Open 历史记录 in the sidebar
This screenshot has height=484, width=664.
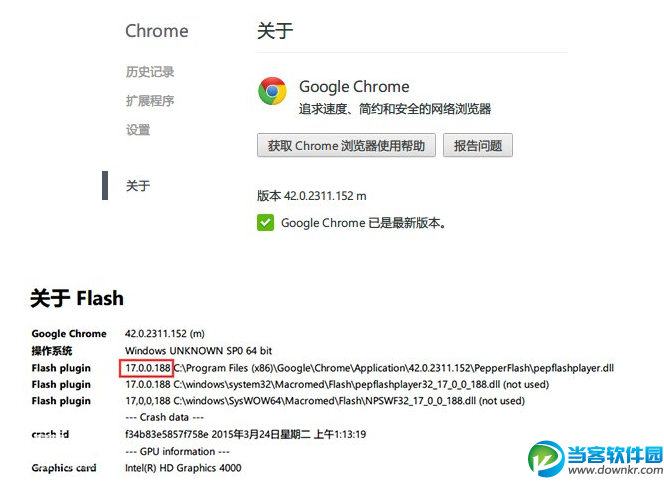point(150,72)
